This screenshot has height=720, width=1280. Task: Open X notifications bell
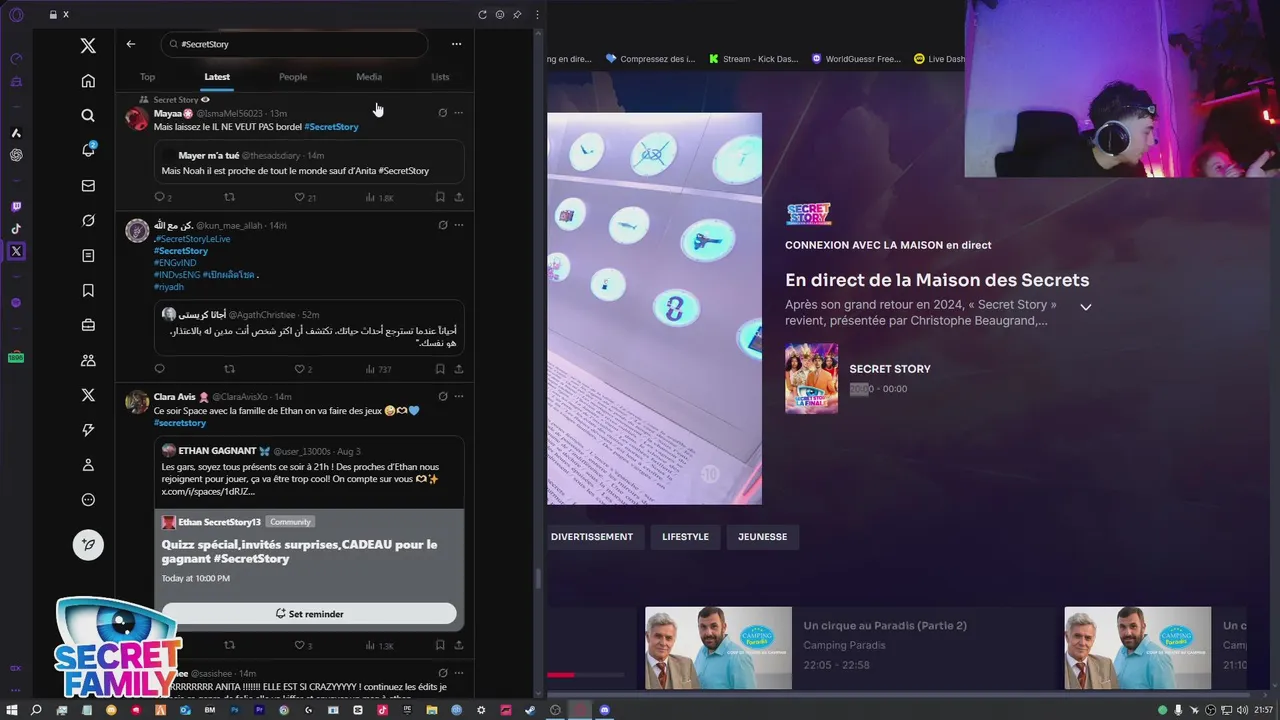pyautogui.click(x=88, y=150)
